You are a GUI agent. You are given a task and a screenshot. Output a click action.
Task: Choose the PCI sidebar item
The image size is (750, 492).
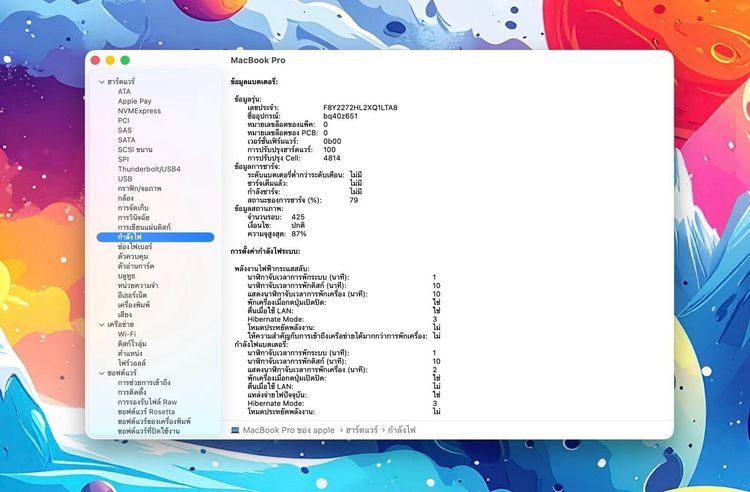(123, 120)
